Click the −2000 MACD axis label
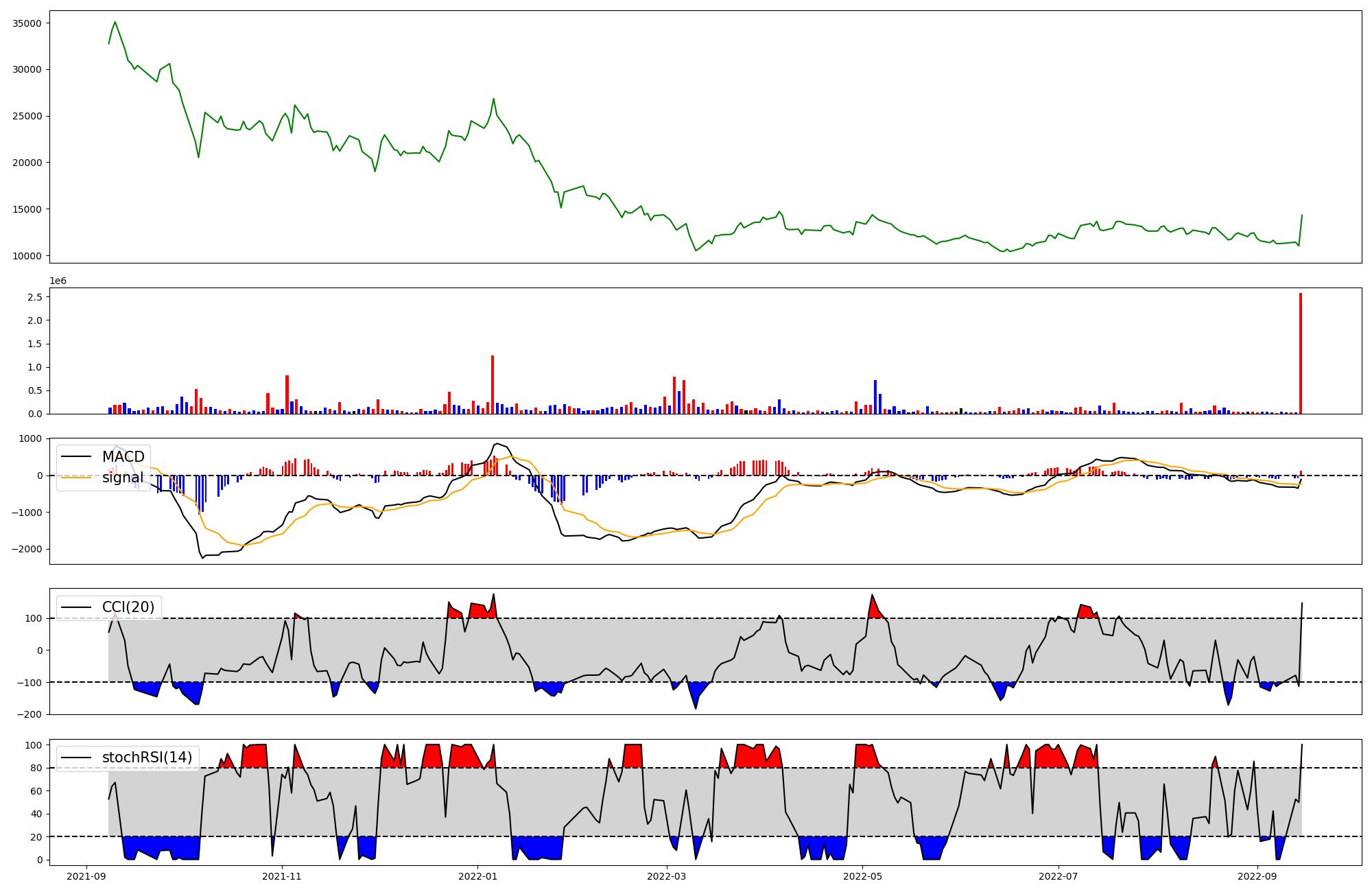This screenshot has height=892, width=1372. [25, 550]
